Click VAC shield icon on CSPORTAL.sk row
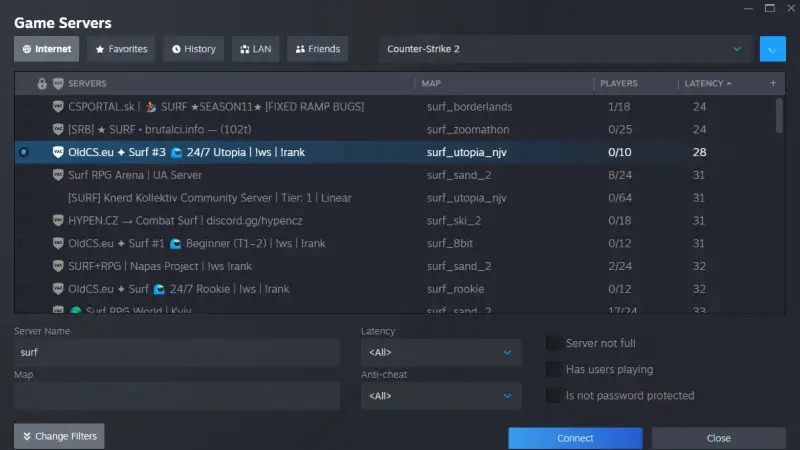 [x=58, y=107]
